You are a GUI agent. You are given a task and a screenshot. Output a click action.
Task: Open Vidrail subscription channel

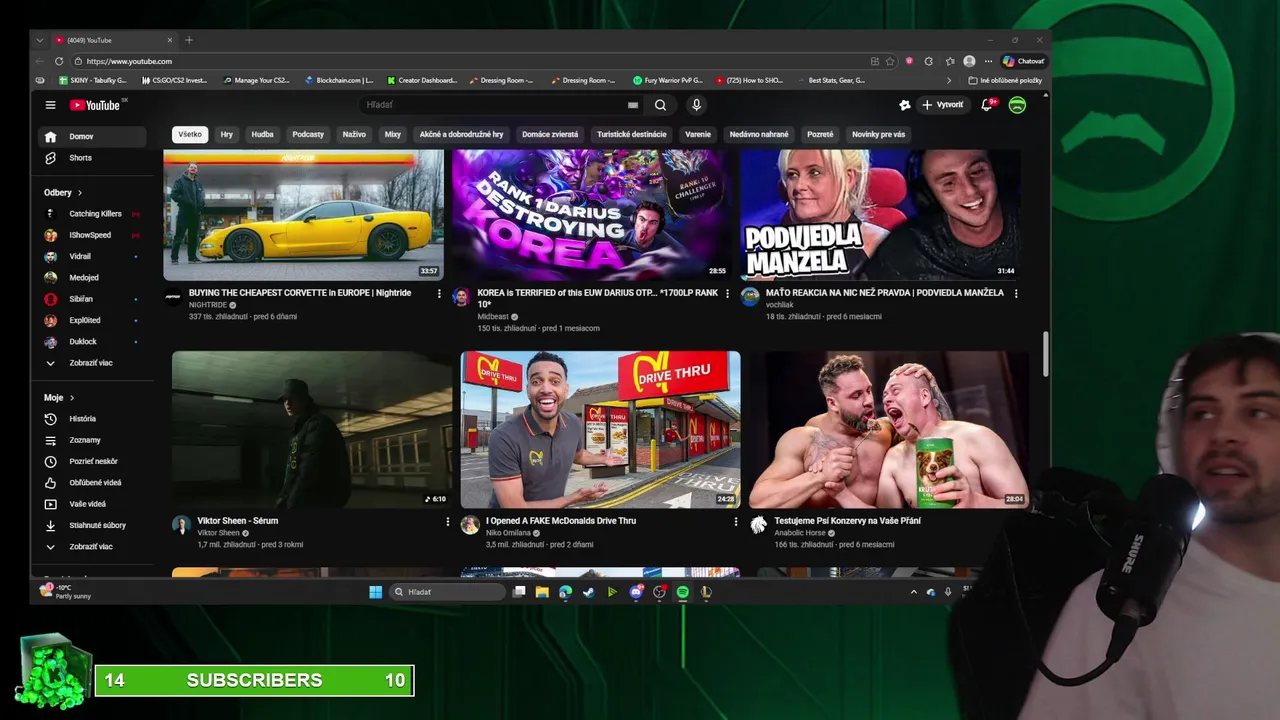click(93, 257)
